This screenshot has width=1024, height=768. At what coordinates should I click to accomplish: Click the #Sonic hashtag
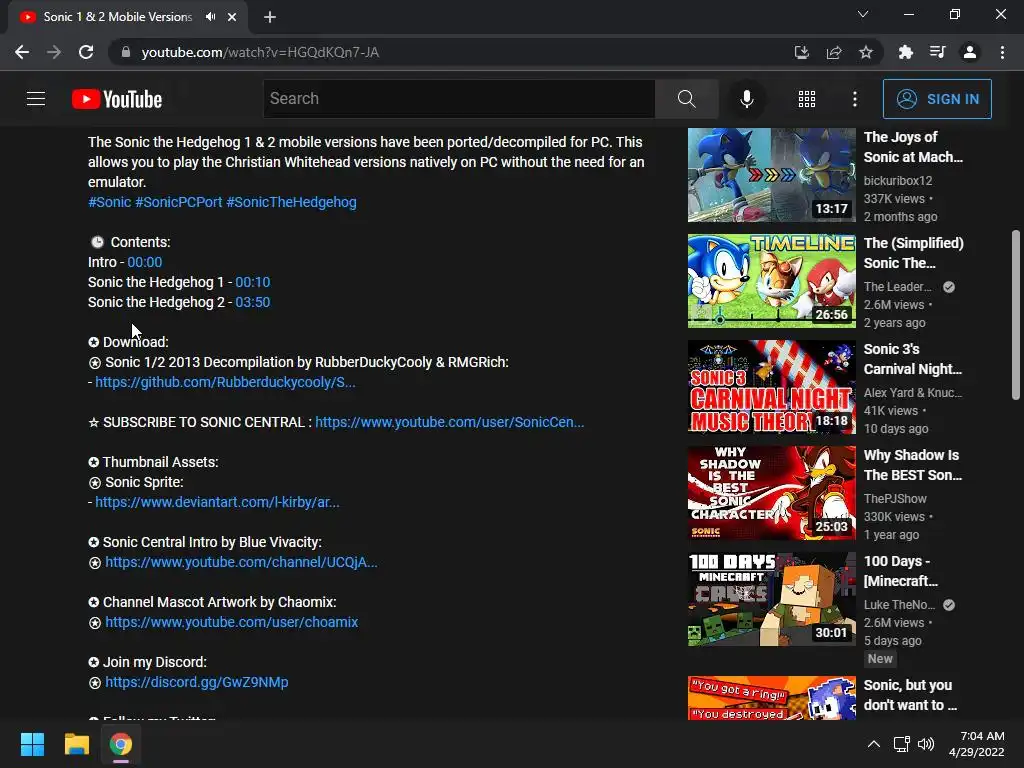pyautogui.click(x=110, y=202)
